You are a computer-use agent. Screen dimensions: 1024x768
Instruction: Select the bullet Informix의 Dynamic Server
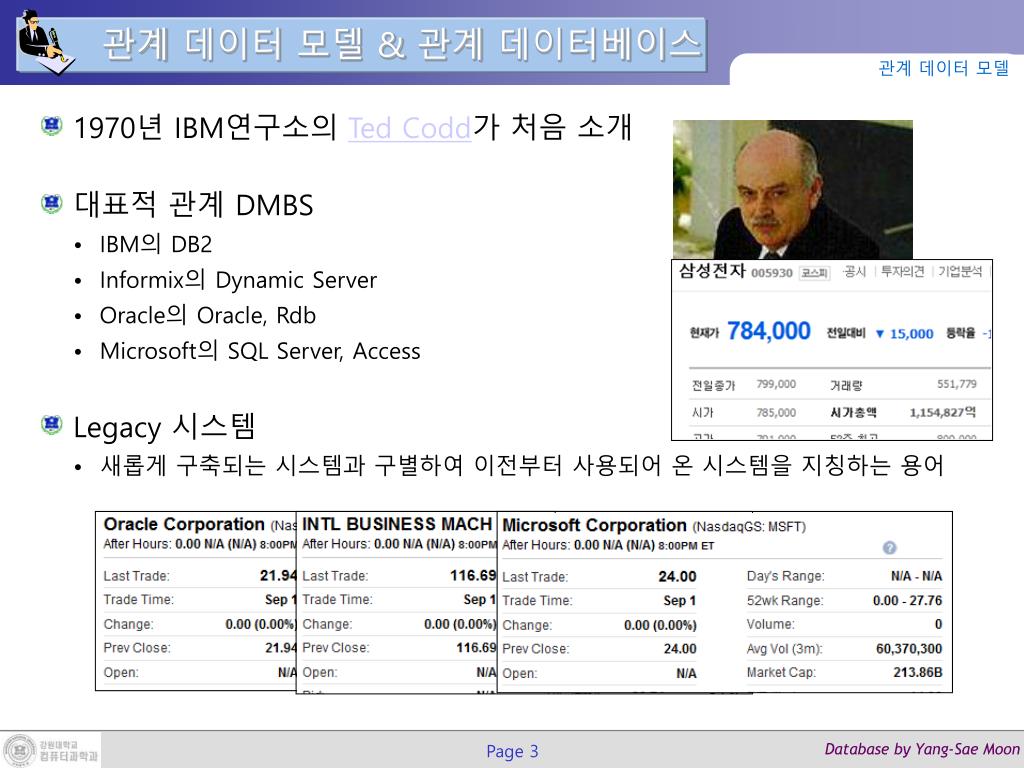coord(238,280)
